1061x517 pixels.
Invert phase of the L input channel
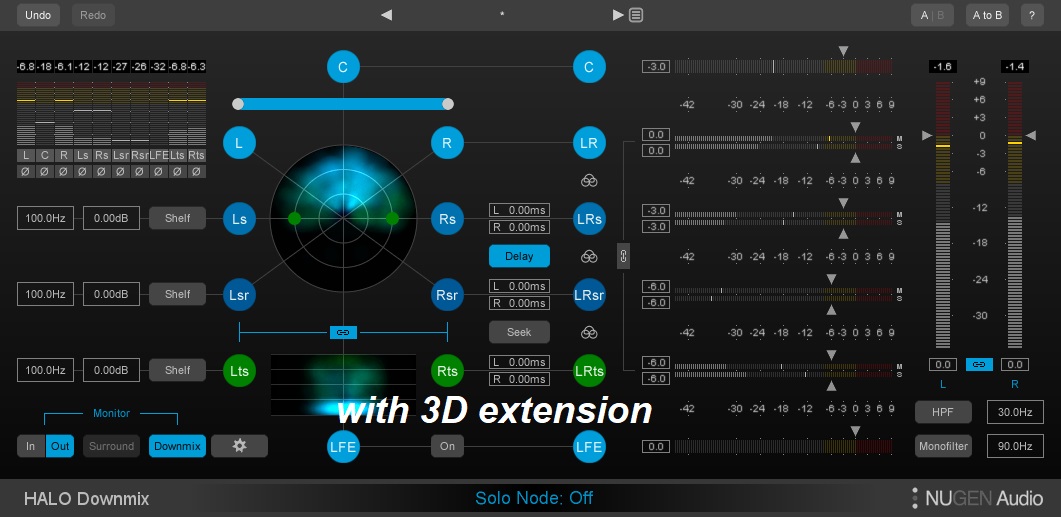click(x=26, y=171)
